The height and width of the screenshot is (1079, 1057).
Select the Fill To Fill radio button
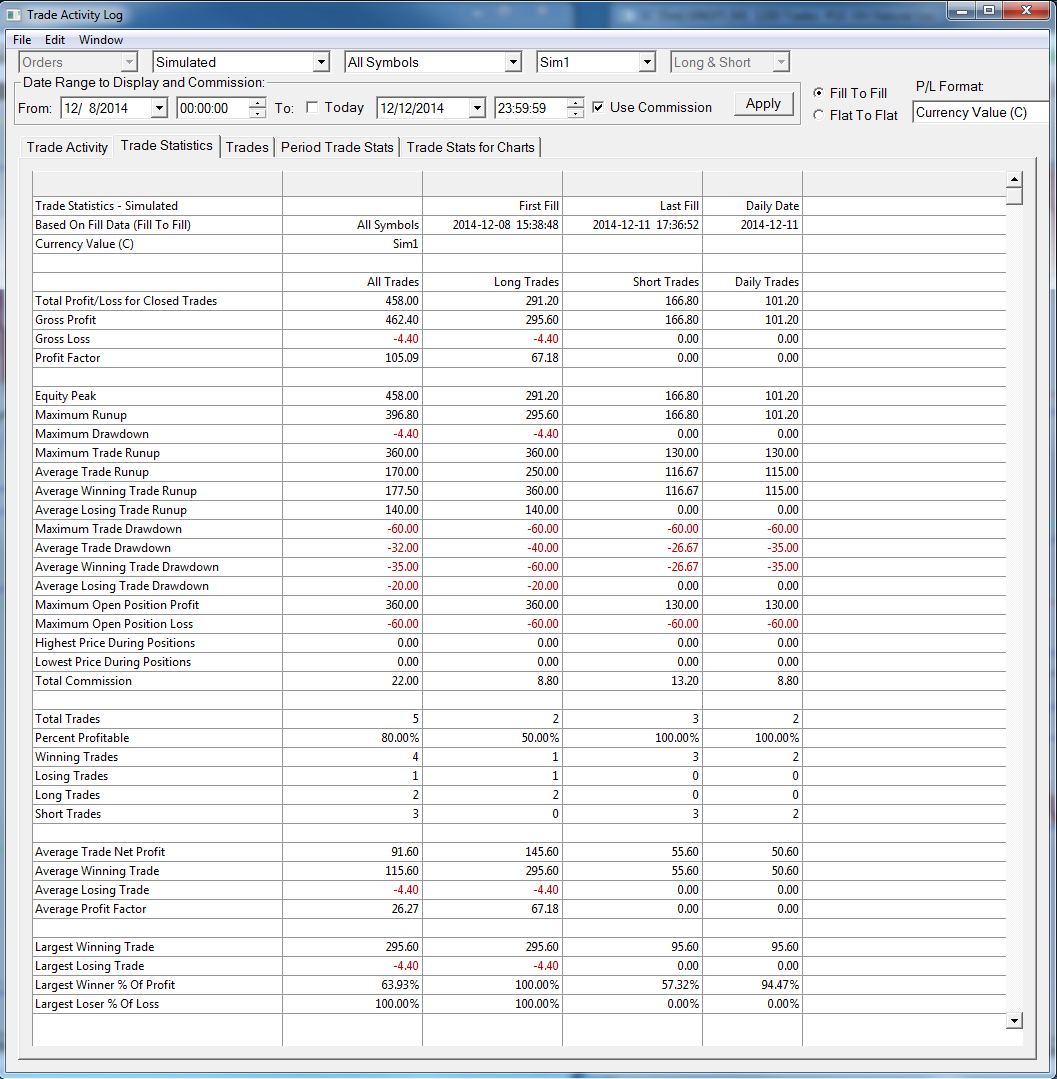[x=818, y=92]
